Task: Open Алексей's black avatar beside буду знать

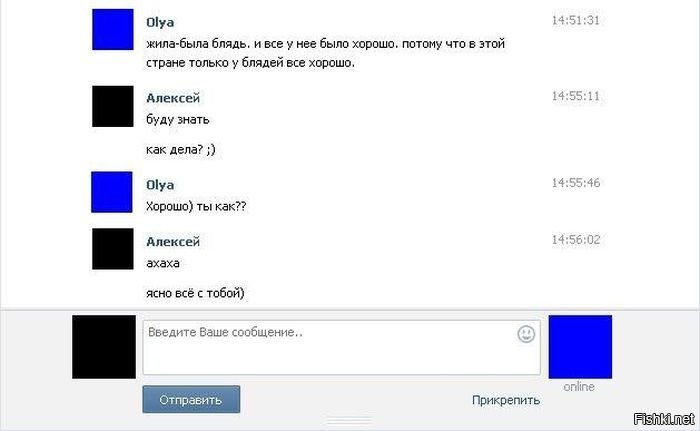Action: pos(113,106)
